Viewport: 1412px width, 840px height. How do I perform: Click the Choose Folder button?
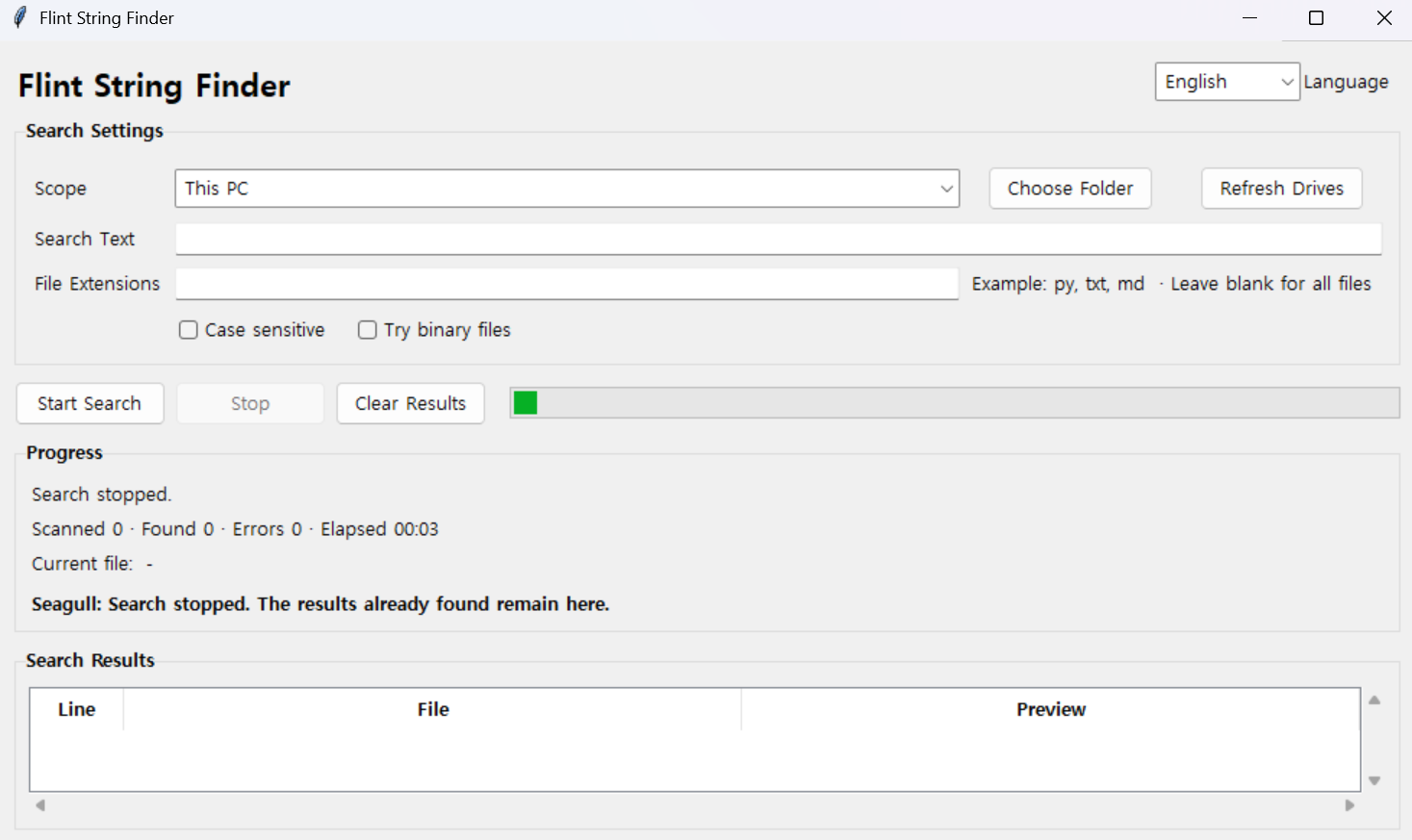(1070, 189)
